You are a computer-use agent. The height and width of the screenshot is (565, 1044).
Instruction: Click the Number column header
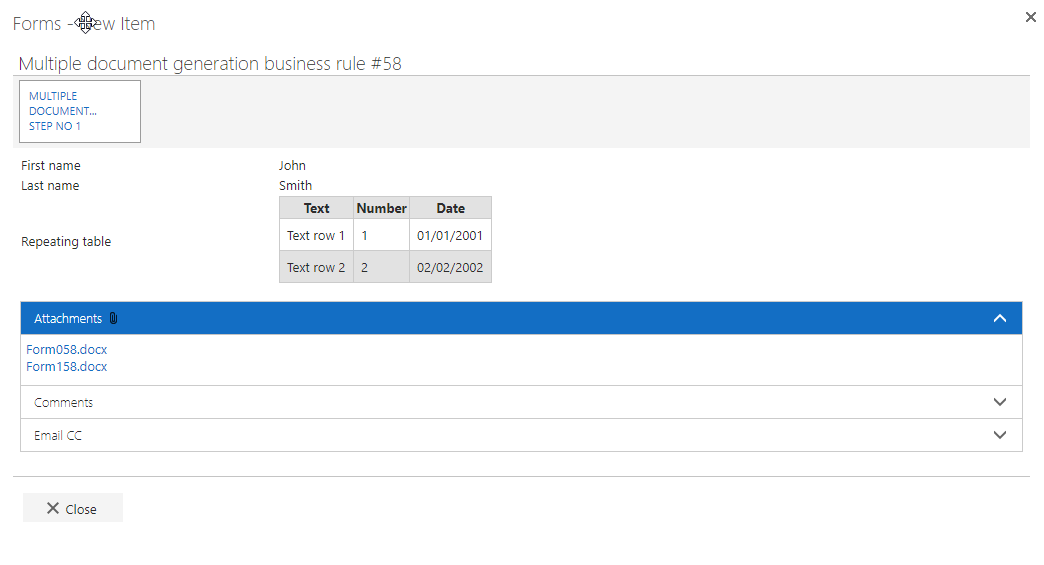pos(382,208)
